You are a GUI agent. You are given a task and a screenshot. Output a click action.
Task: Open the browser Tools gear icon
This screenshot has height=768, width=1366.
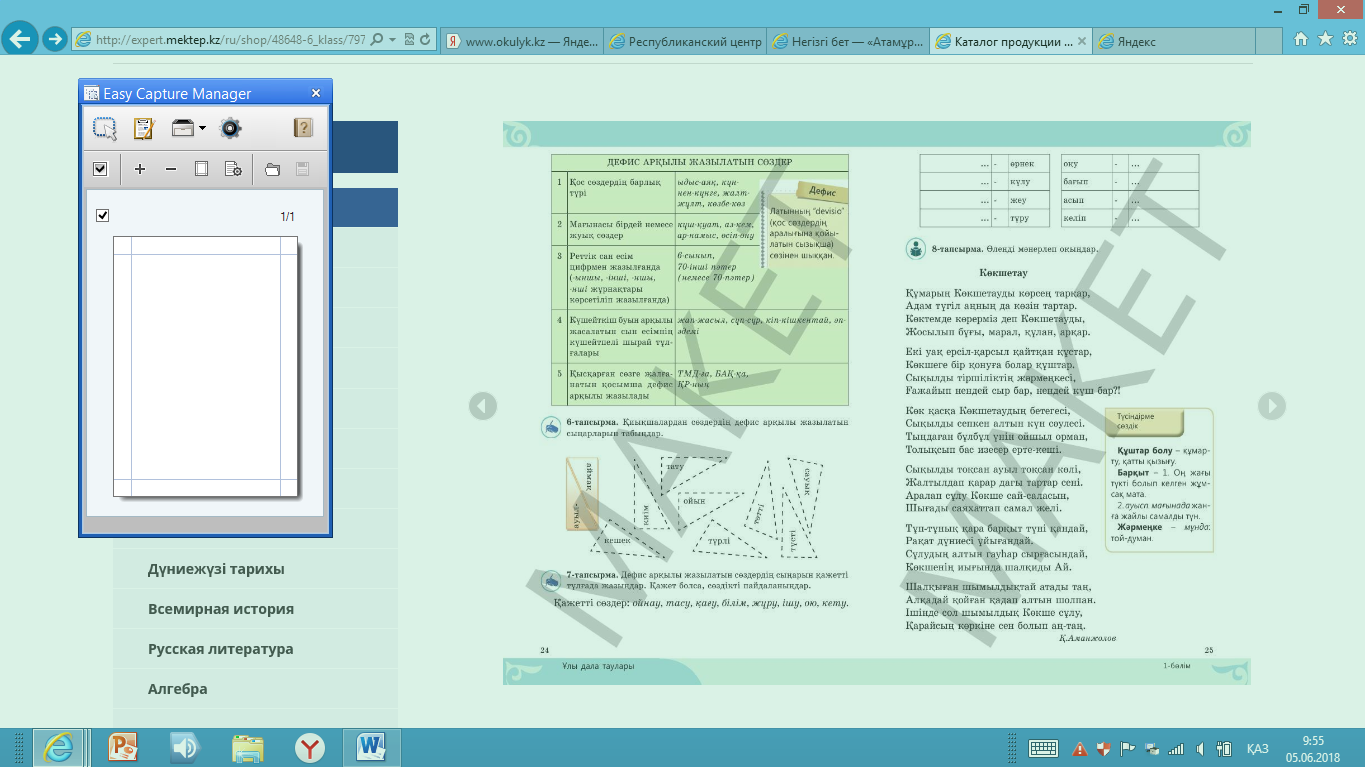tap(1349, 39)
